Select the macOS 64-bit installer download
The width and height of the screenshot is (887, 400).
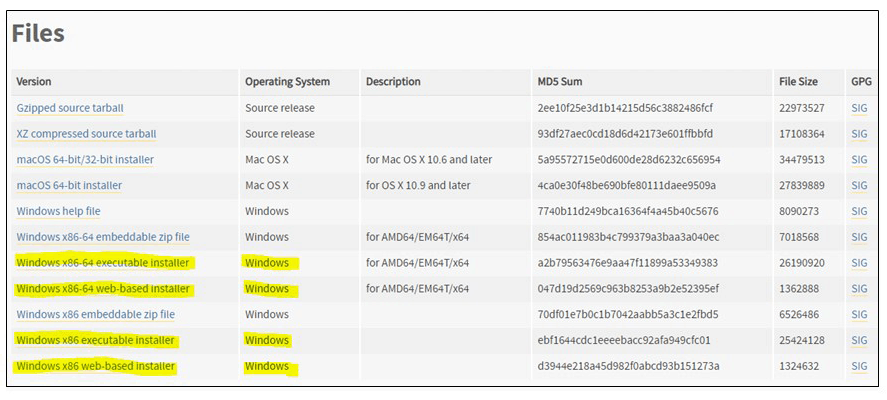69,186
